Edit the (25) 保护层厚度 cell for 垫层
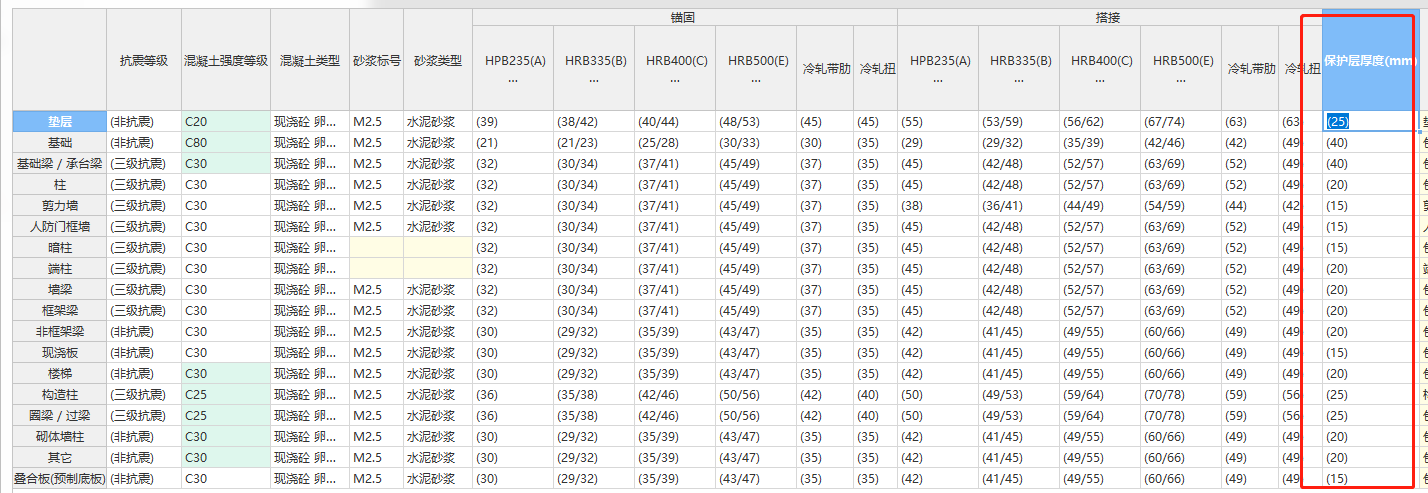The image size is (1428, 493). pos(1370,121)
